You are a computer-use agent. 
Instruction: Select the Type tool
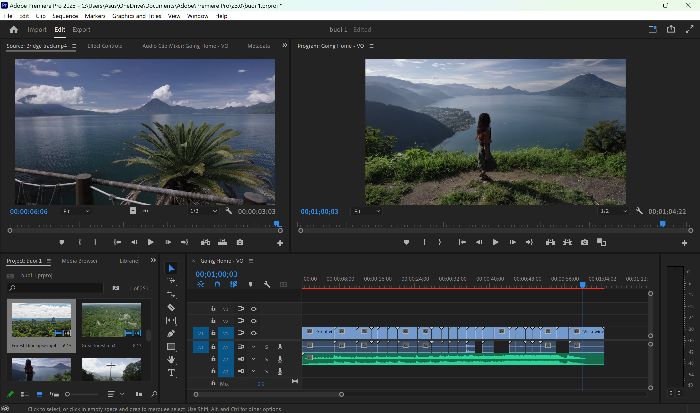171,372
